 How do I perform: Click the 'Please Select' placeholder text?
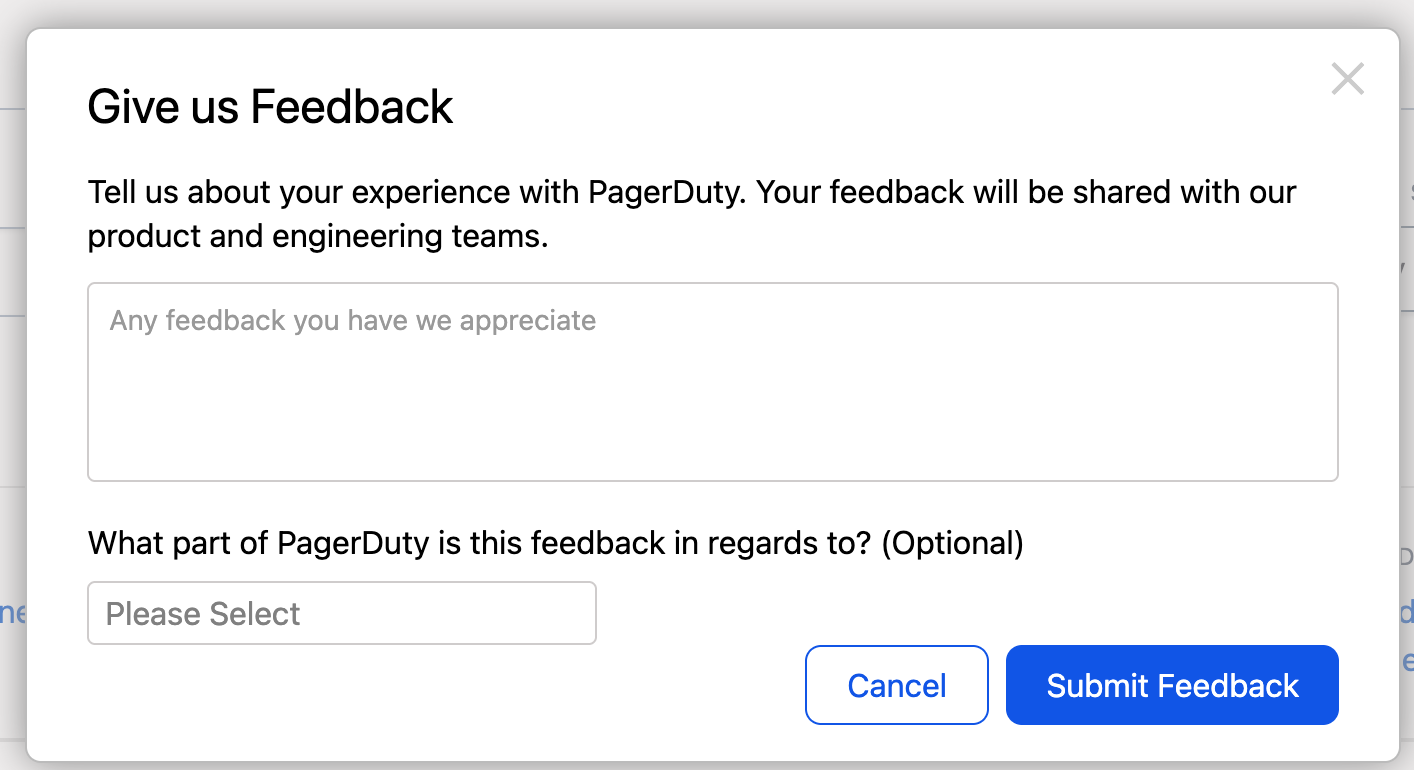coord(203,613)
